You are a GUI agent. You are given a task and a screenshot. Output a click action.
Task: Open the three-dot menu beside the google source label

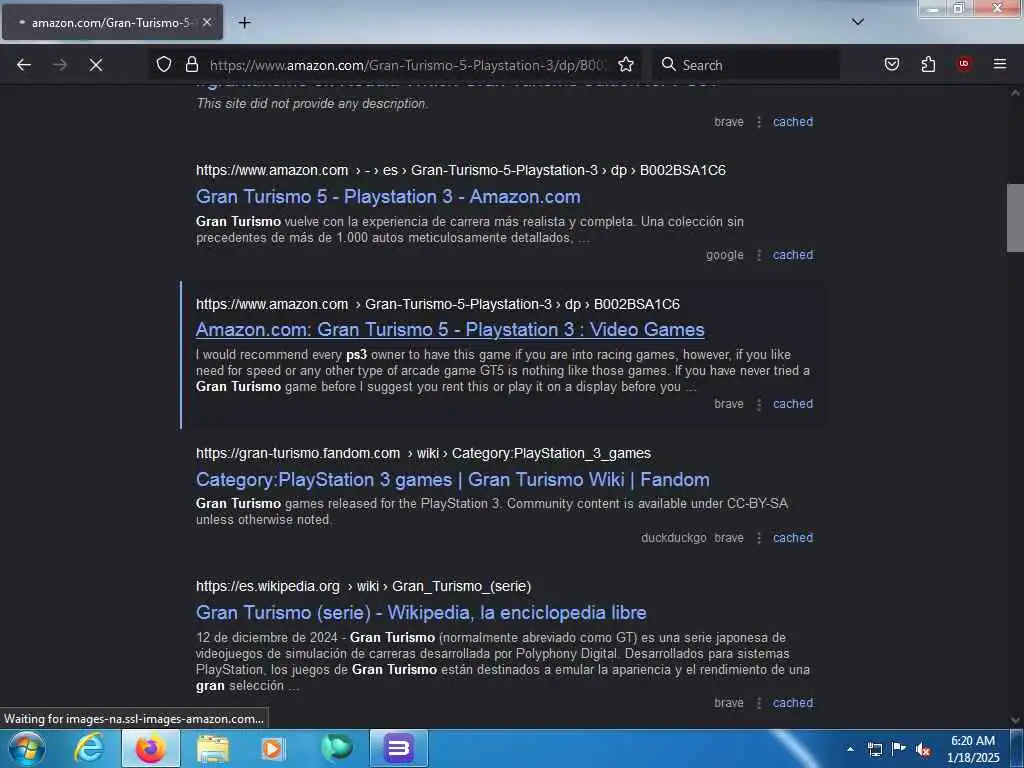pyautogui.click(x=758, y=255)
